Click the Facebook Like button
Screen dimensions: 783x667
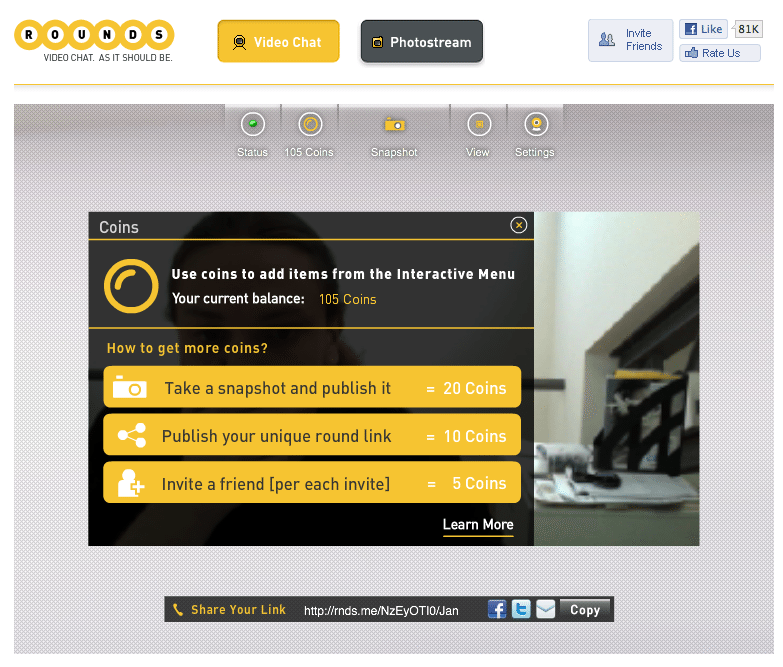(703, 29)
